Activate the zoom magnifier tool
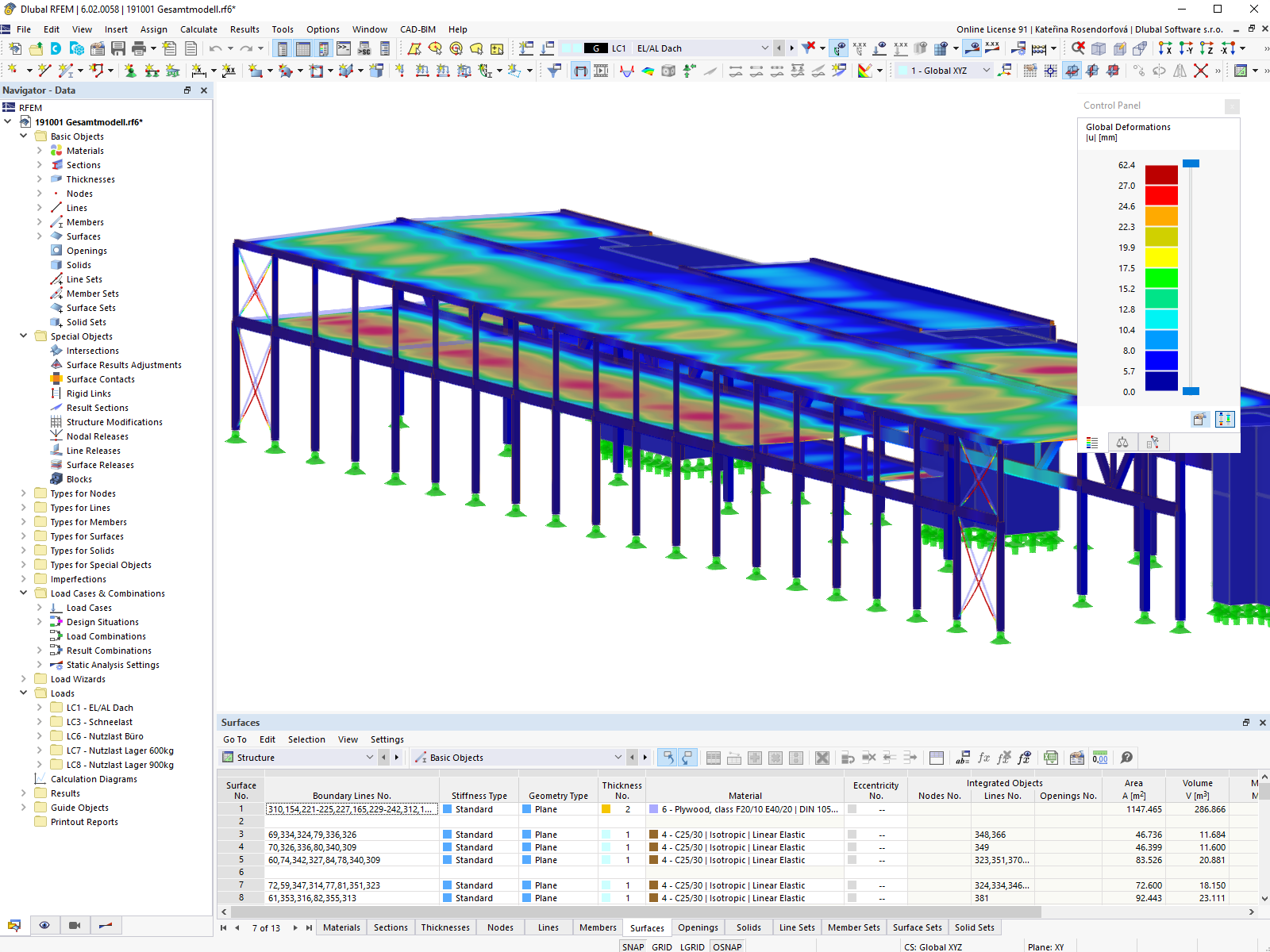1270x952 pixels. click(x=1078, y=48)
